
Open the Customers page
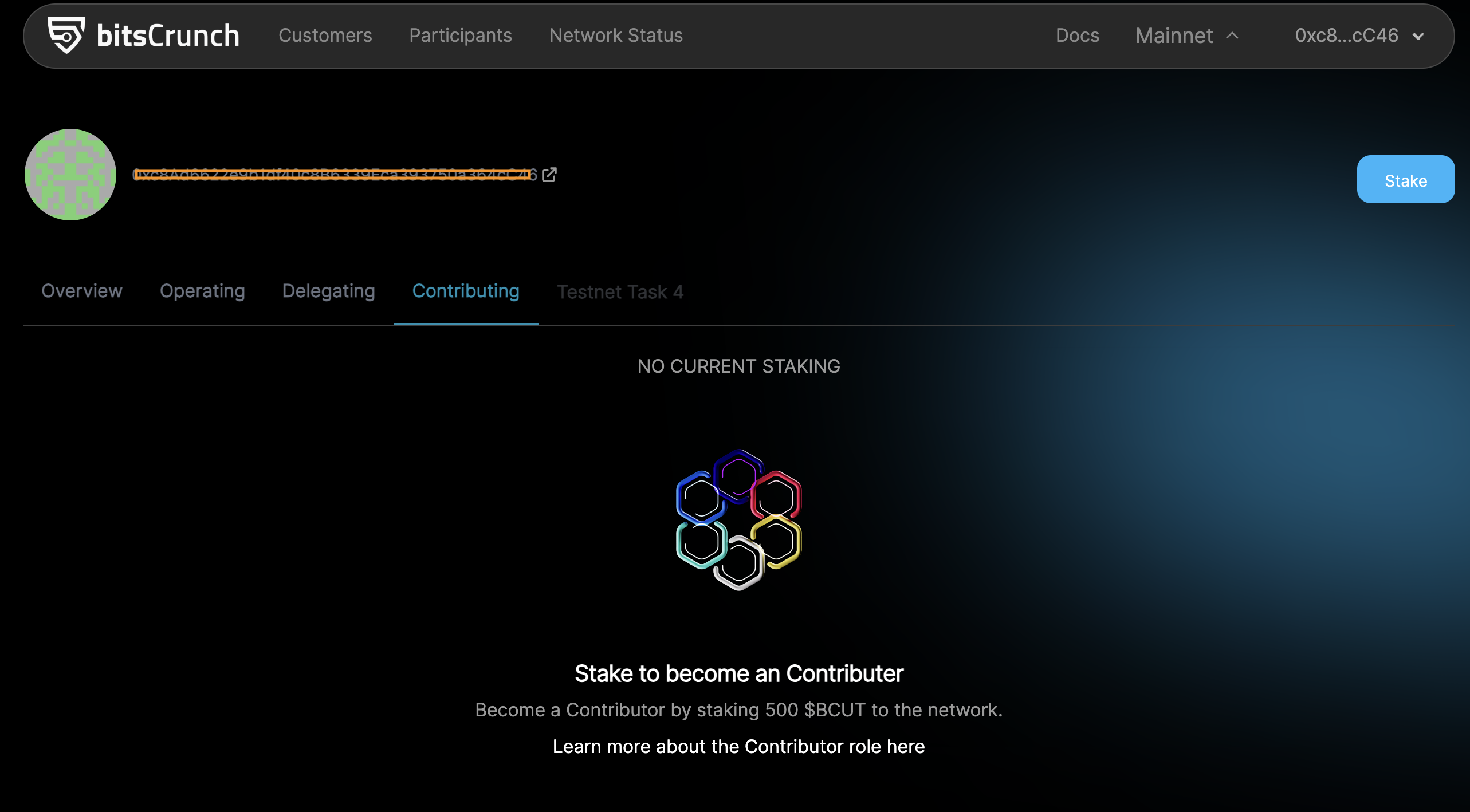tap(325, 36)
